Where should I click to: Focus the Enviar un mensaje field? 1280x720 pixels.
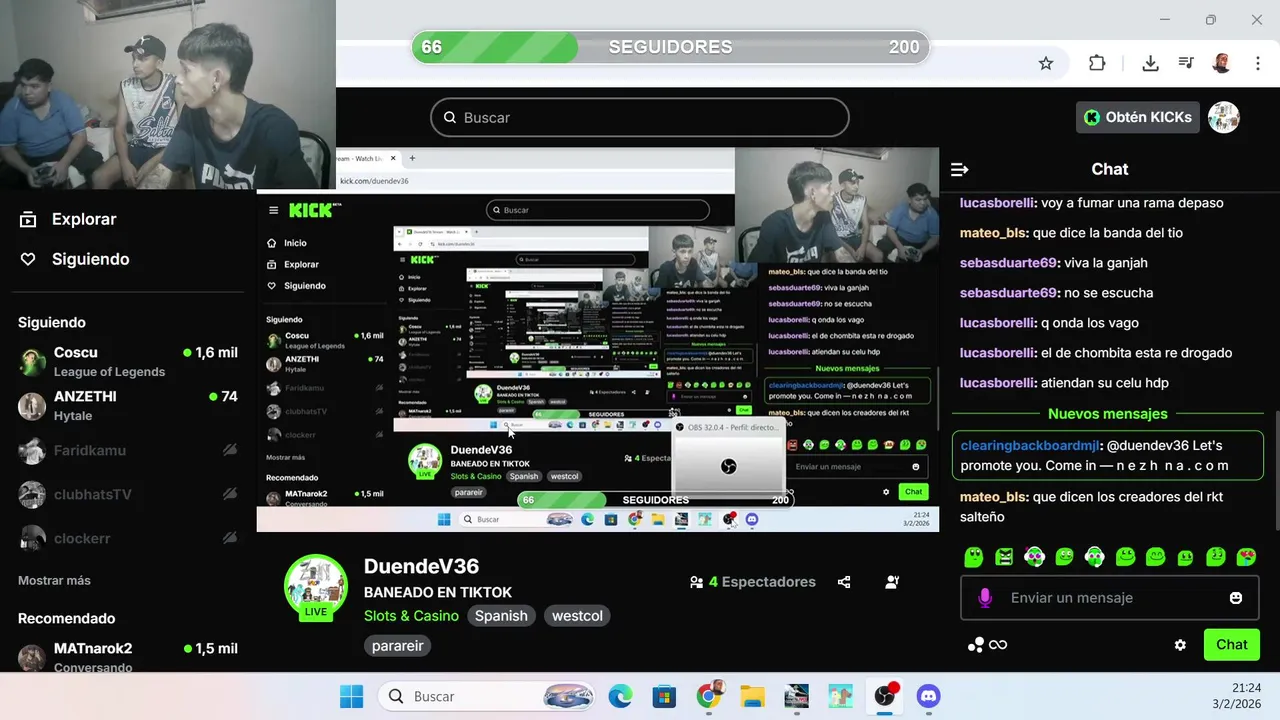point(1110,598)
